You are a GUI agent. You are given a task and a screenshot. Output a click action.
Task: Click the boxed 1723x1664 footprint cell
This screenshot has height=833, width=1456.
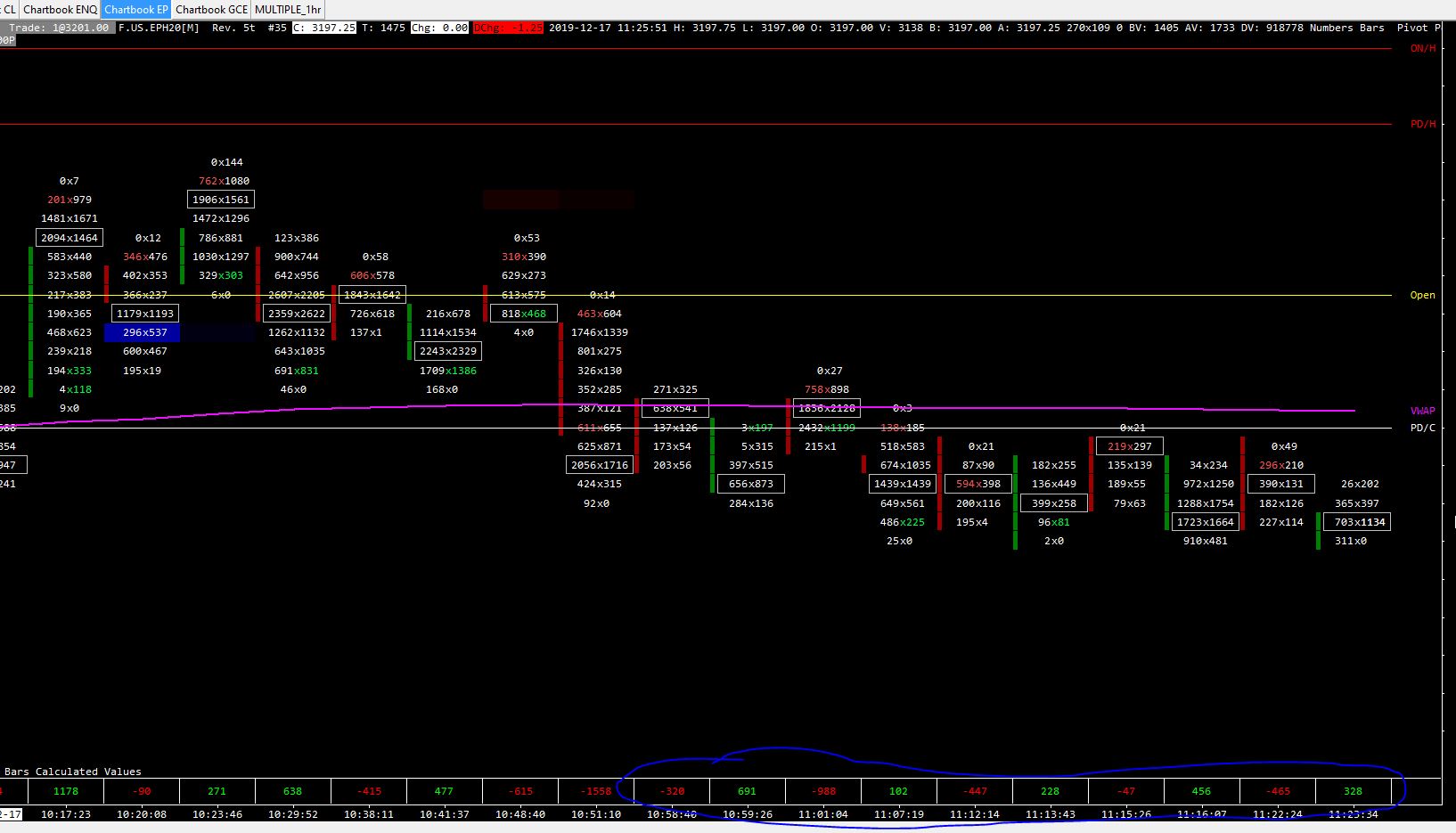[1206, 522]
